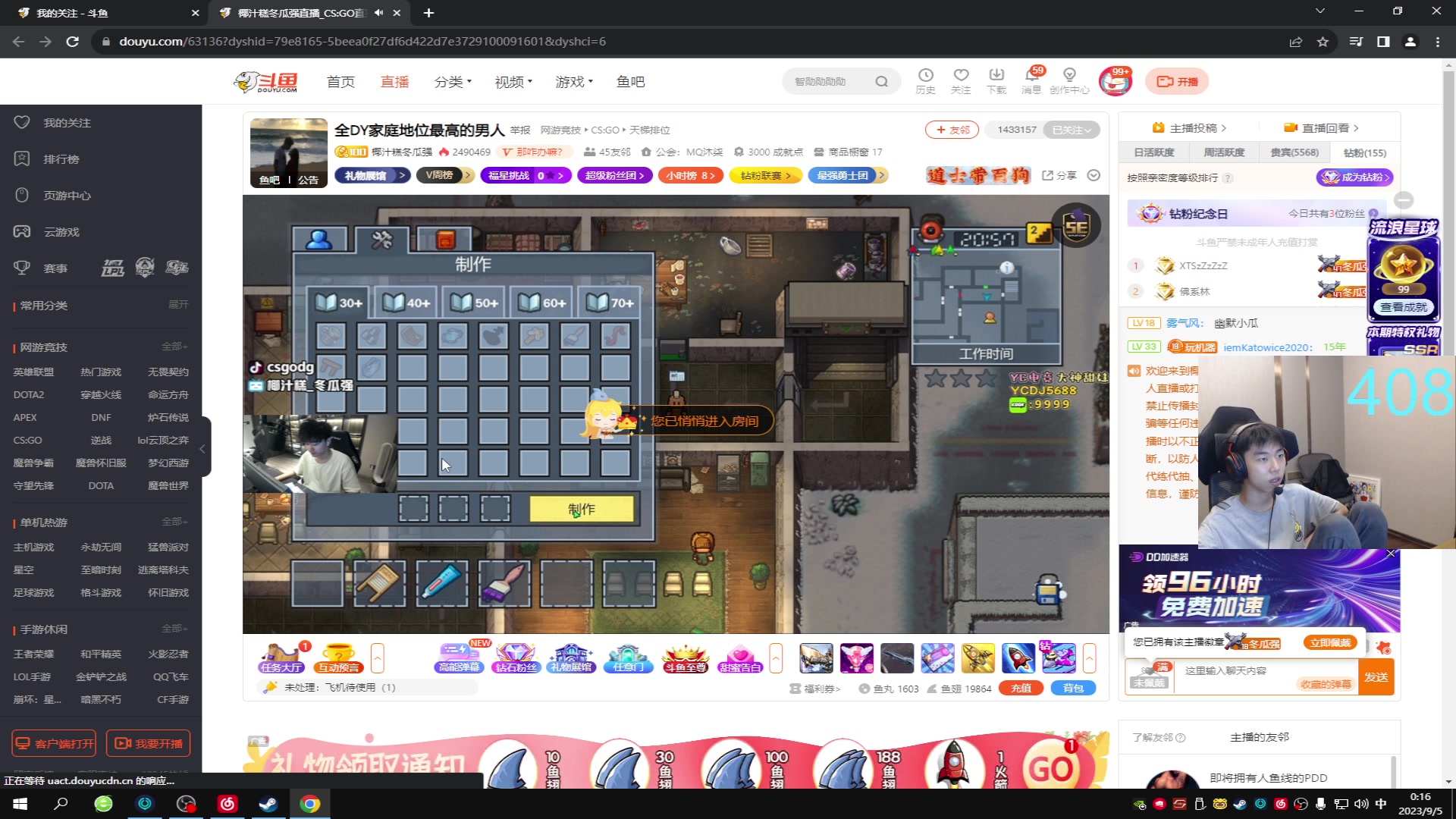Click the 互动预言 icon
Viewport: 1456px width, 819px height.
coord(339,658)
